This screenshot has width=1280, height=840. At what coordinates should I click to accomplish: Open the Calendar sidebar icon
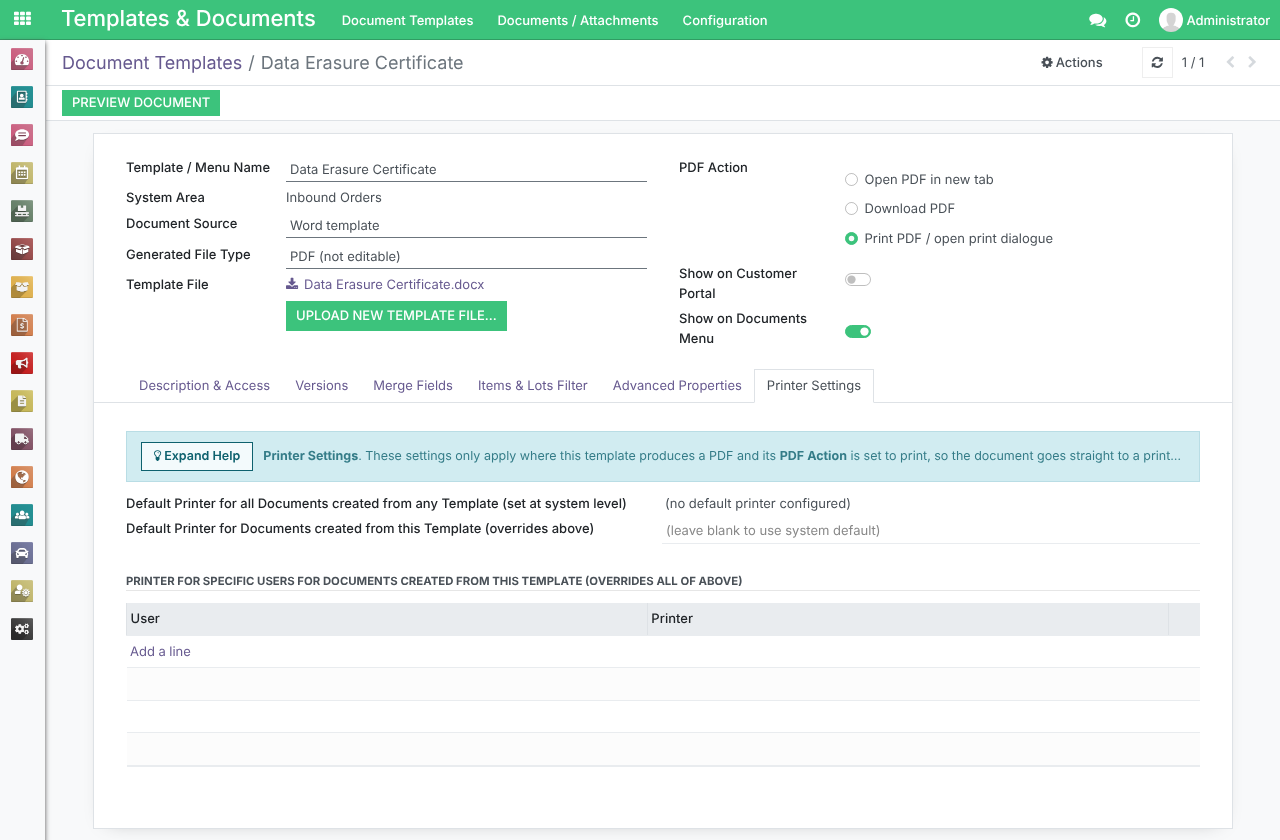pos(22,173)
